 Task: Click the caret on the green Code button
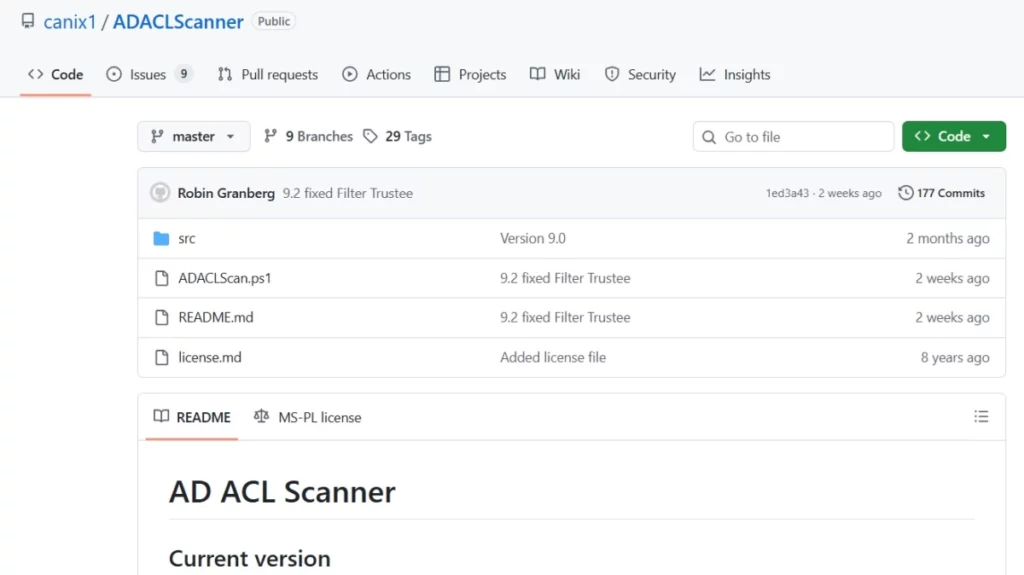click(986, 137)
